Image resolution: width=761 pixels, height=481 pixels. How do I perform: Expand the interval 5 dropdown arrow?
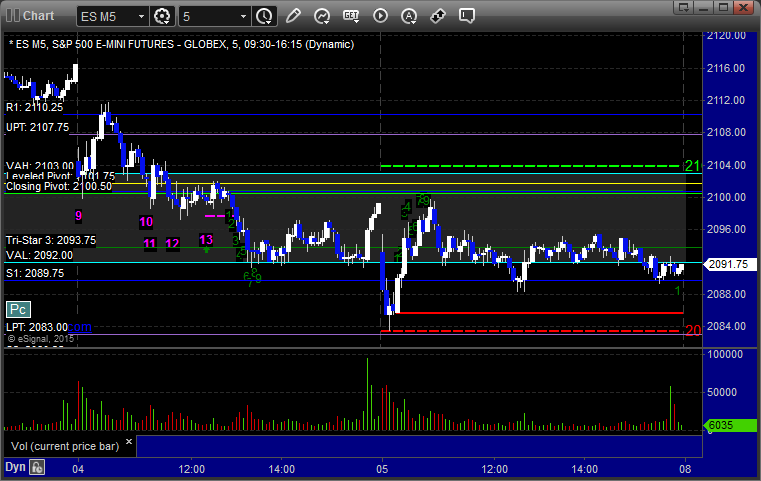[x=244, y=17]
